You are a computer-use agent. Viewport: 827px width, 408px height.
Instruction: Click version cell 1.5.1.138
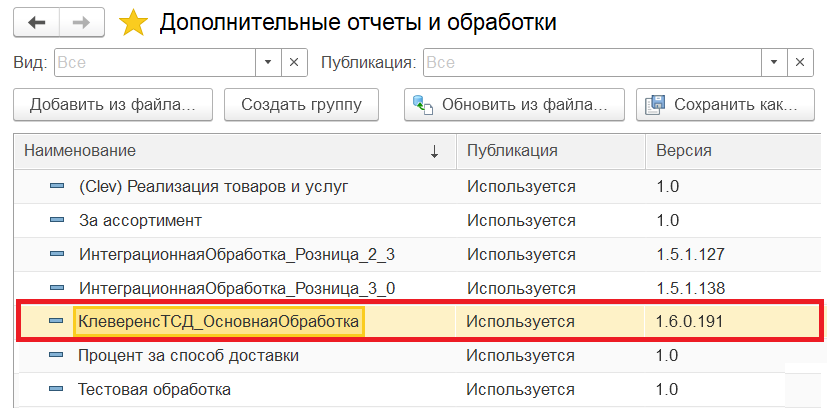click(690, 289)
